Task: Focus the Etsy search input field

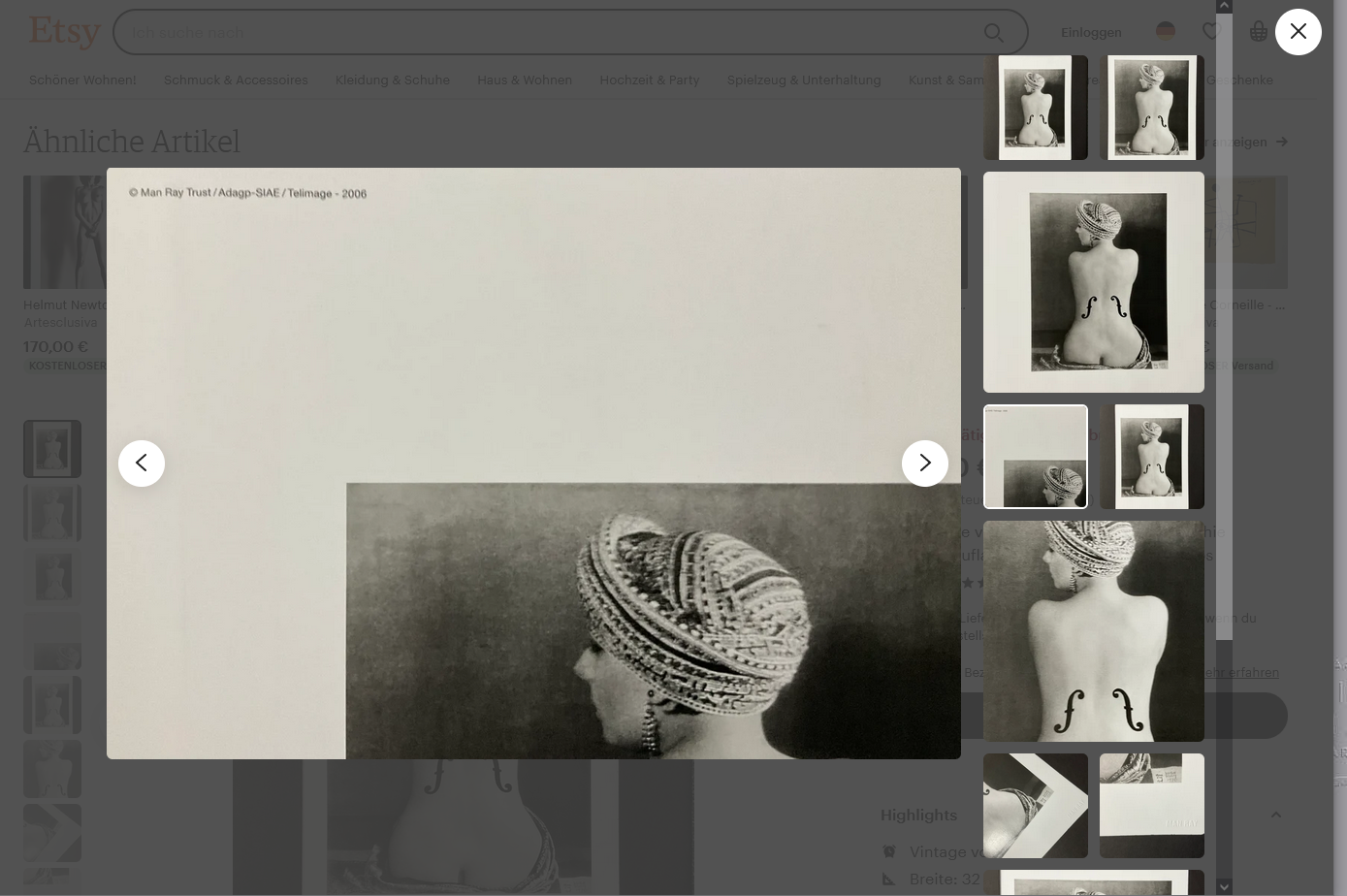Action: [x=543, y=33]
